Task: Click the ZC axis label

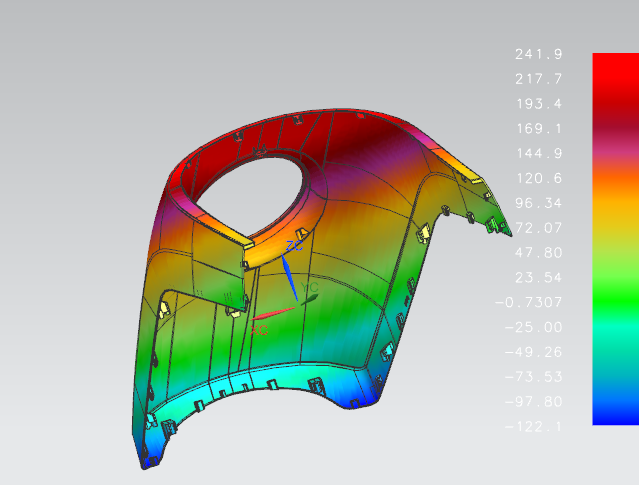Action: tap(294, 246)
